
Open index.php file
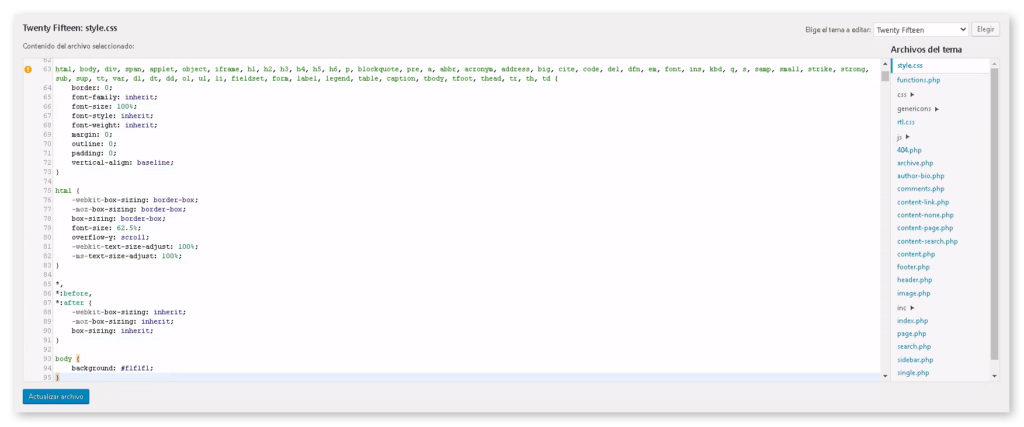coord(912,321)
